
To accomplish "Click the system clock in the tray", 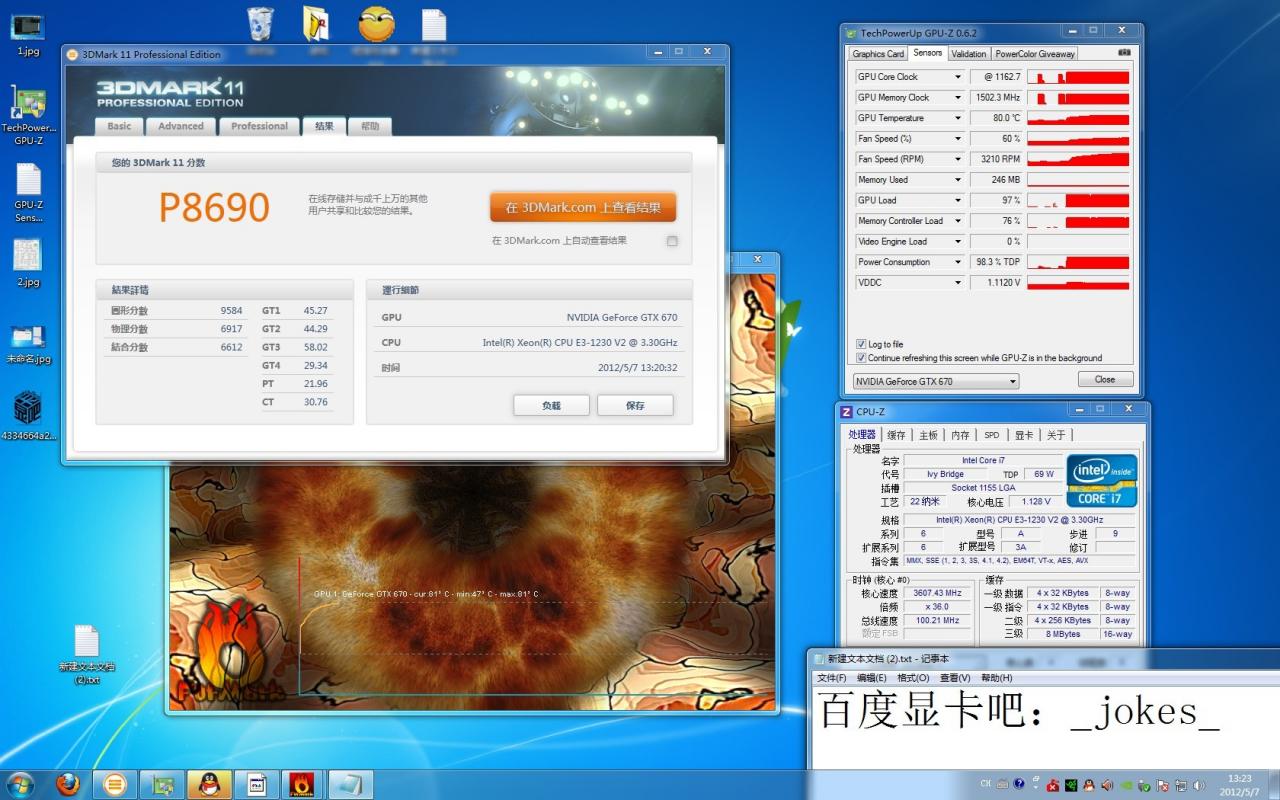I will pos(1238,785).
